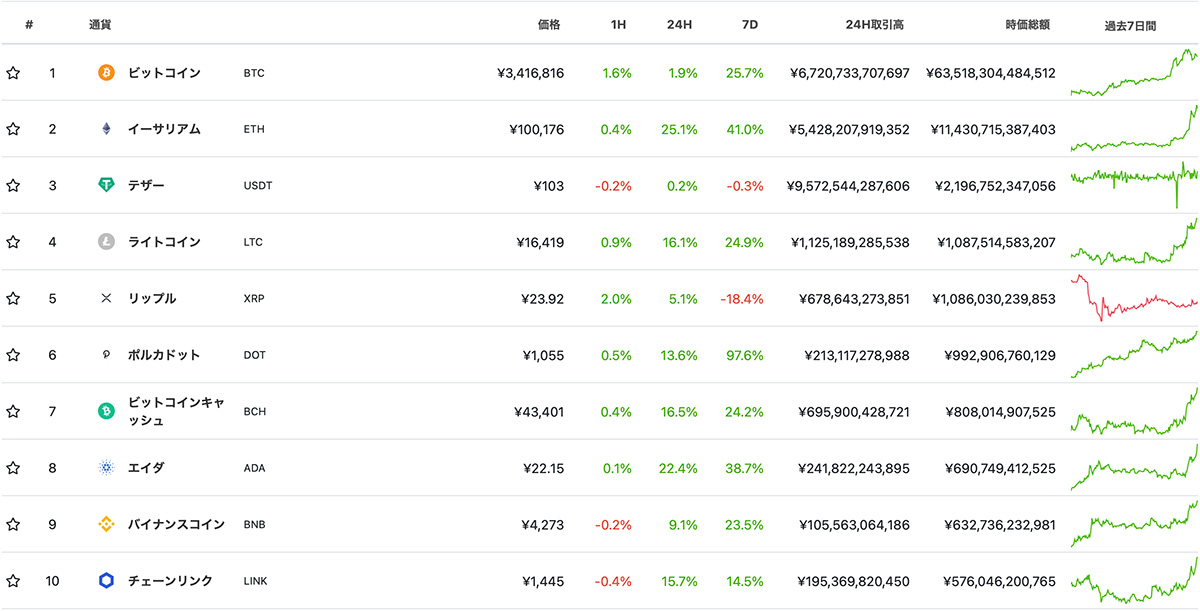Mark DOT as favorite with star
1200x611 pixels.
[14, 355]
